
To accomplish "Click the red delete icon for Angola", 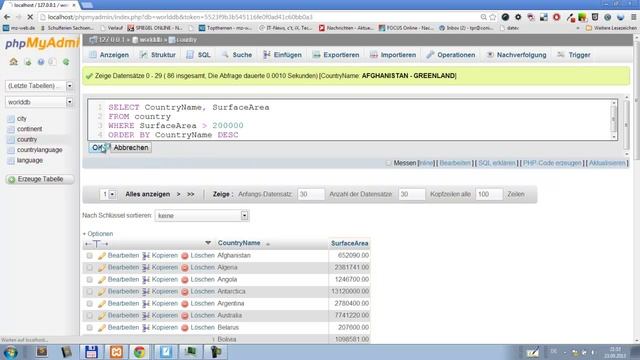I will [x=184, y=280].
